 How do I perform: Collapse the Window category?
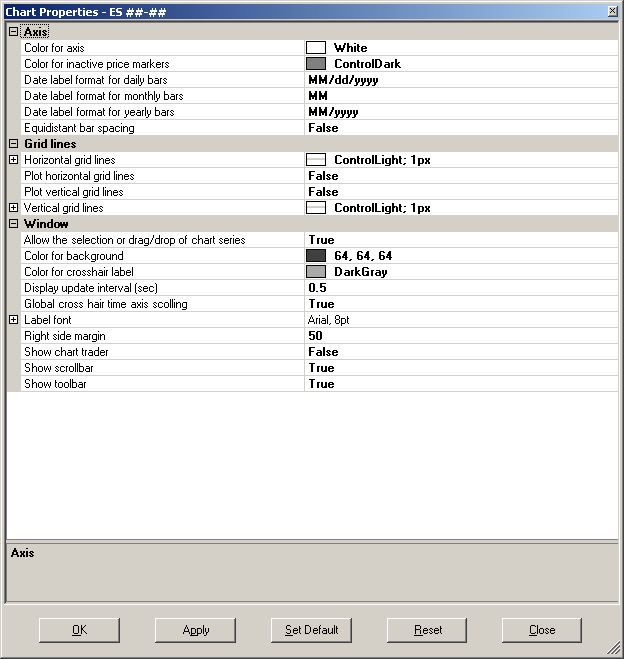point(13,224)
